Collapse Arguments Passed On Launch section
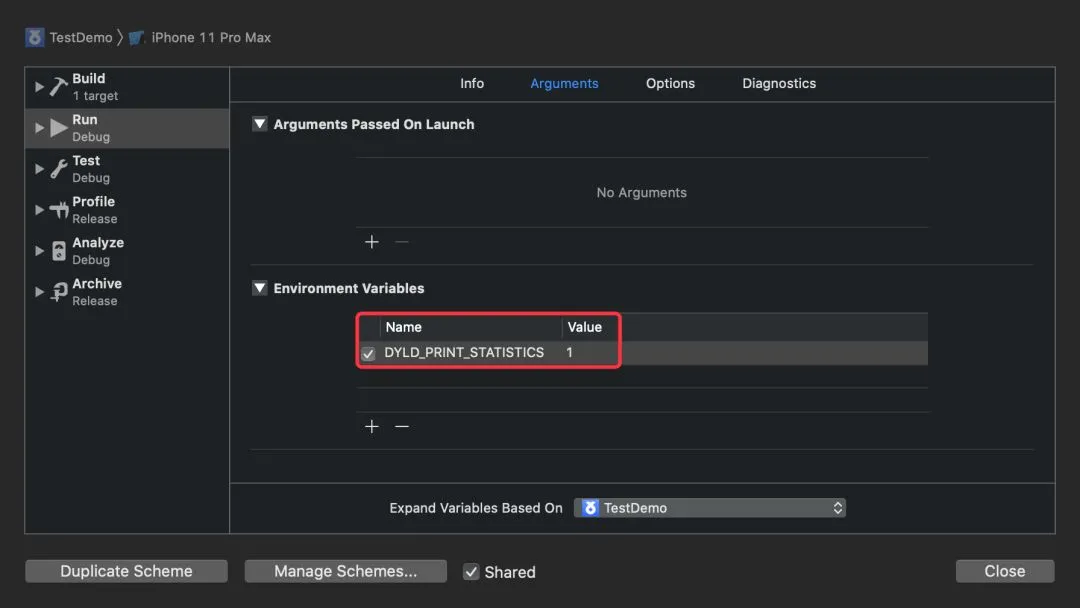This screenshot has height=608, width=1080. pos(260,124)
